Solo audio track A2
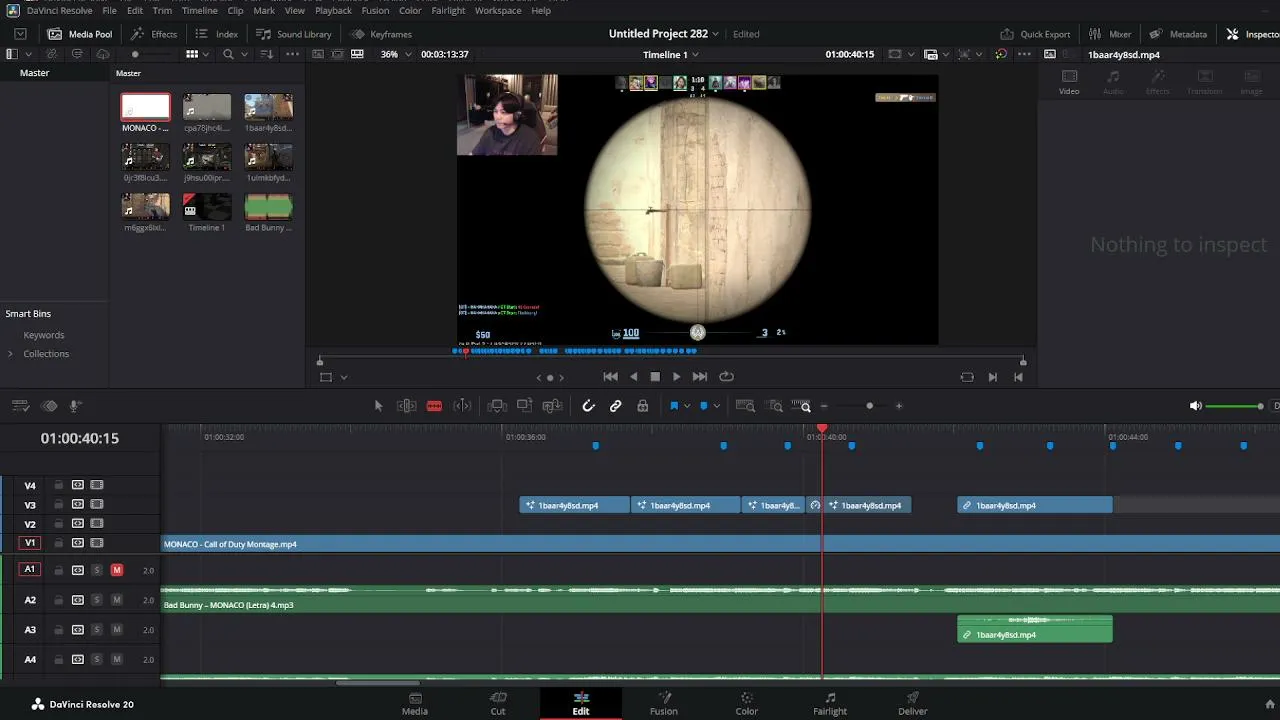The height and width of the screenshot is (720, 1280). click(x=97, y=600)
